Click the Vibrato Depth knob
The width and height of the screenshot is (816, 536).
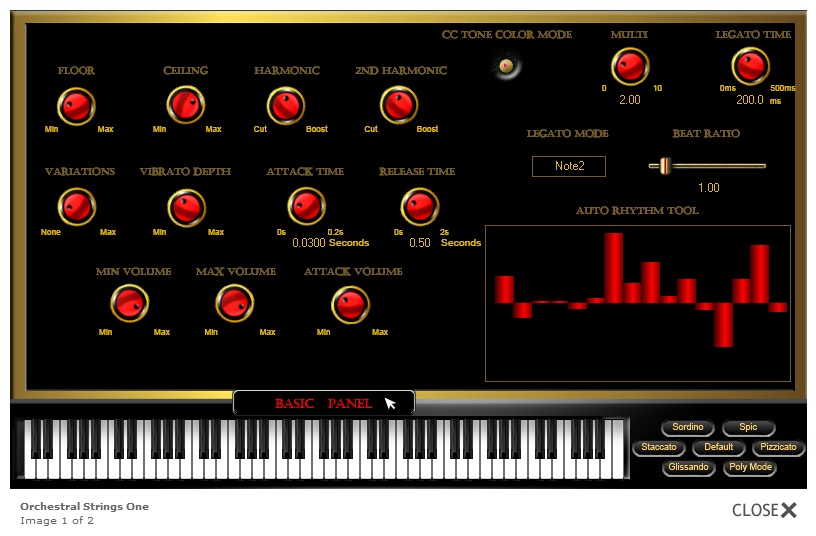coord(186,207)
